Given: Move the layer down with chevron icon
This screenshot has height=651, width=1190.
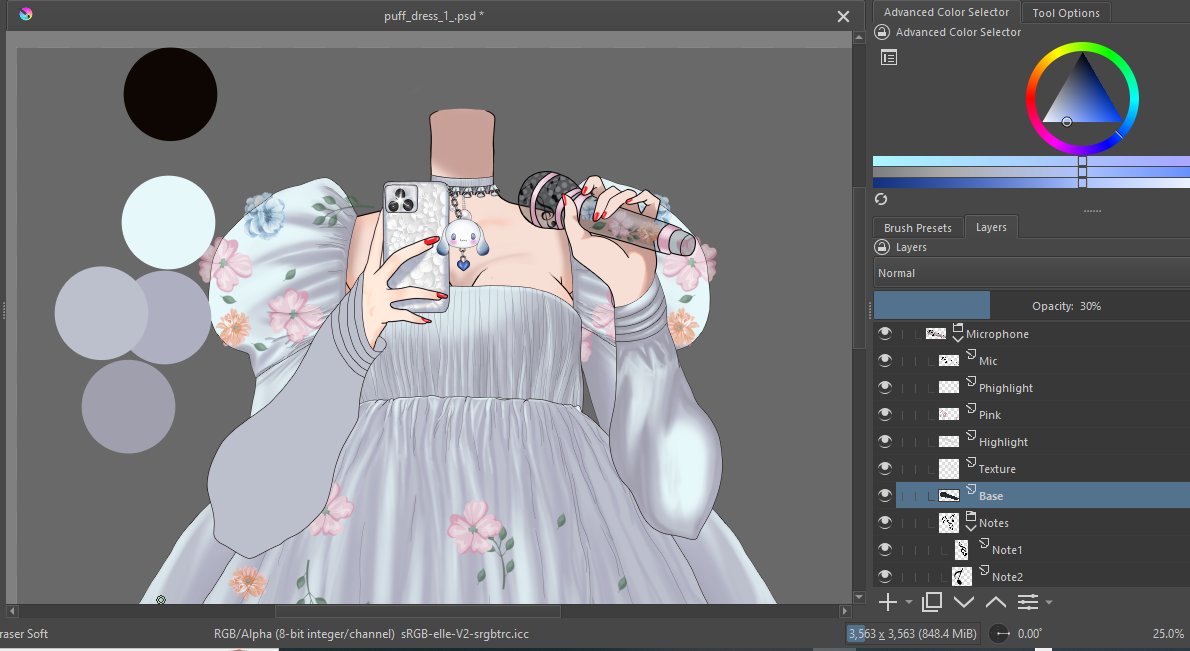Looking at the screenshot, I should tap(964, 602).
